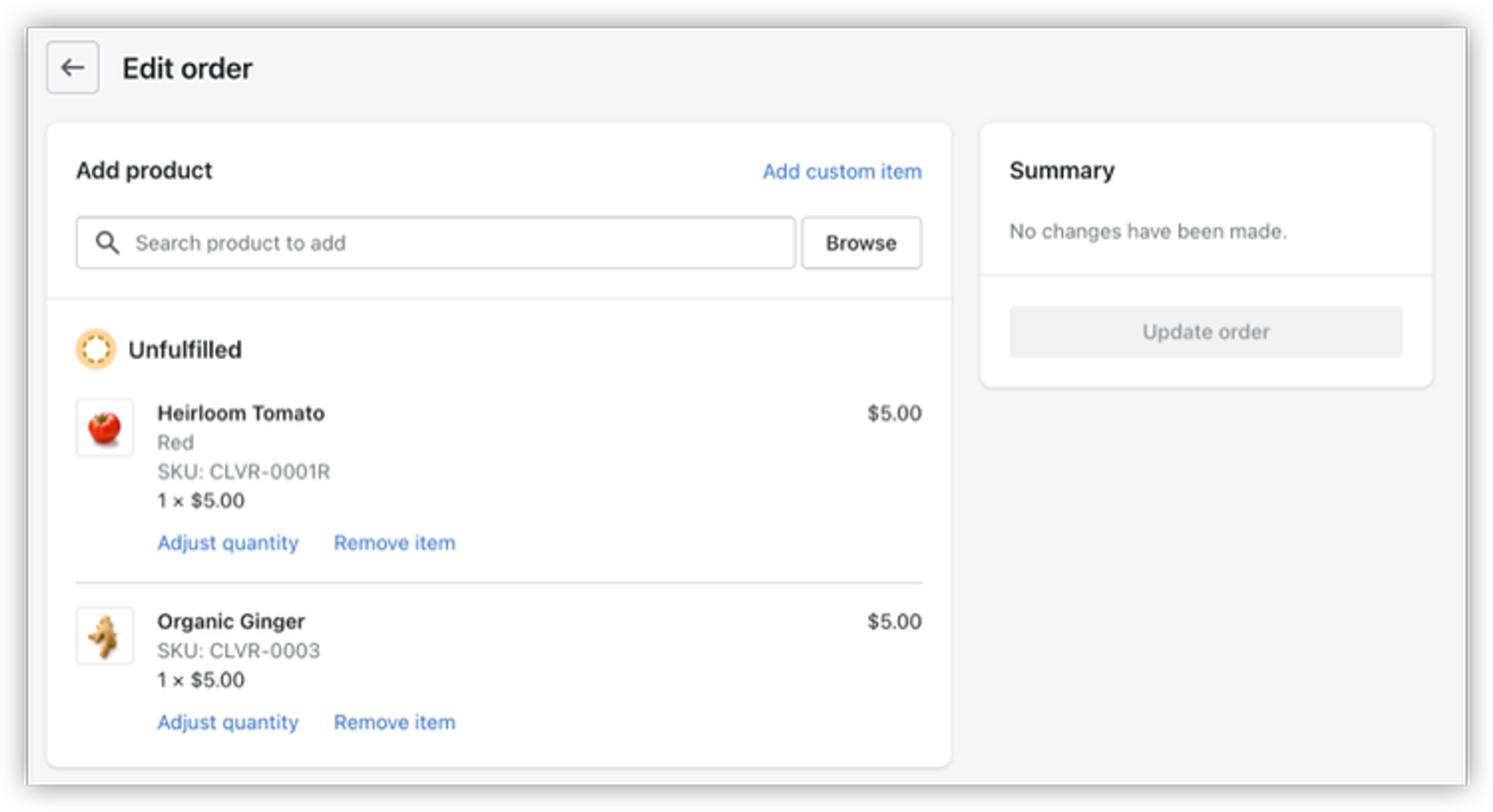This screenshot has width=1493, height=812.
Task: Adjust quantity for Heirloom Tomato
Action: pos(228,543)
